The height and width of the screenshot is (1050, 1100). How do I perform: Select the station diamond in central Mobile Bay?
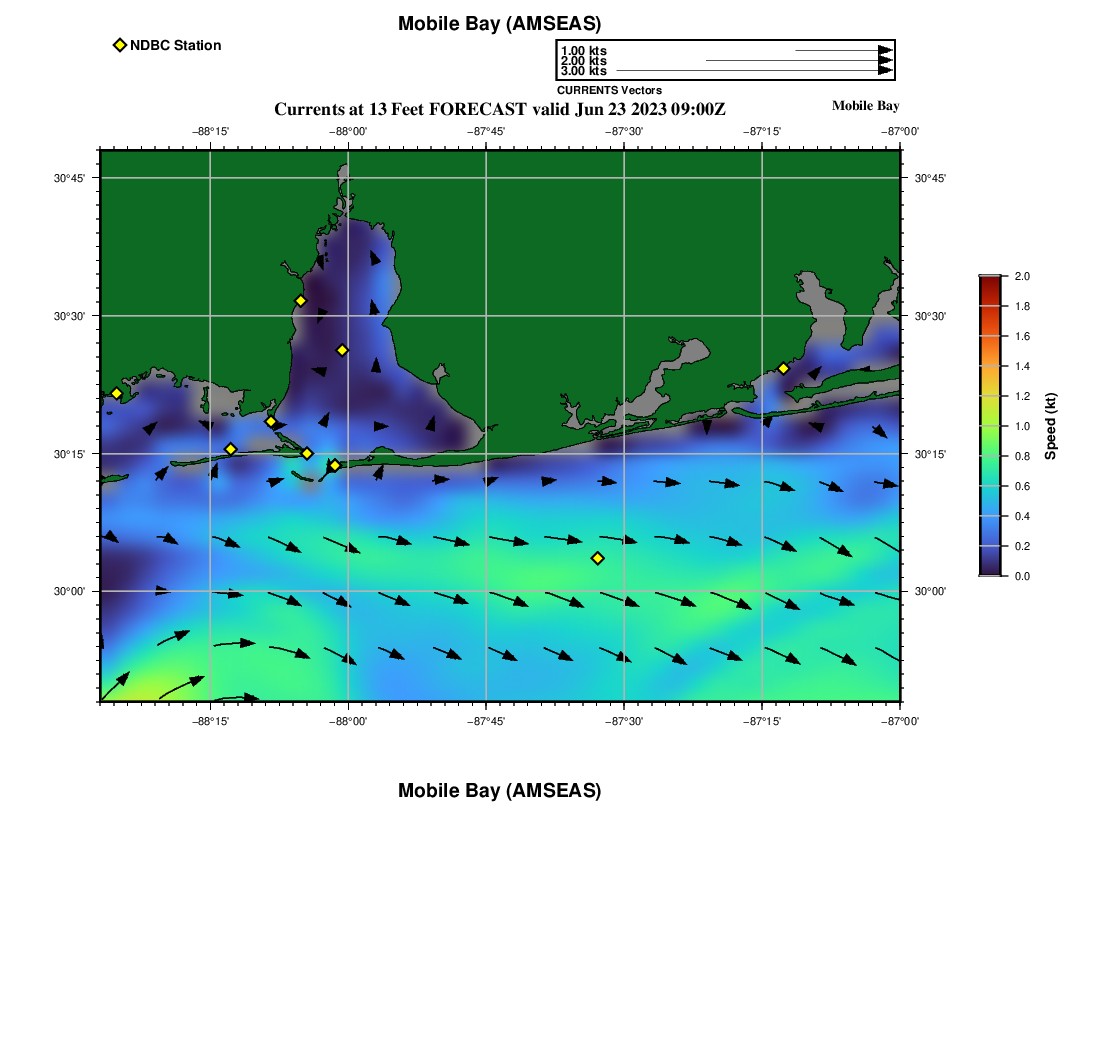click(342, 350)
